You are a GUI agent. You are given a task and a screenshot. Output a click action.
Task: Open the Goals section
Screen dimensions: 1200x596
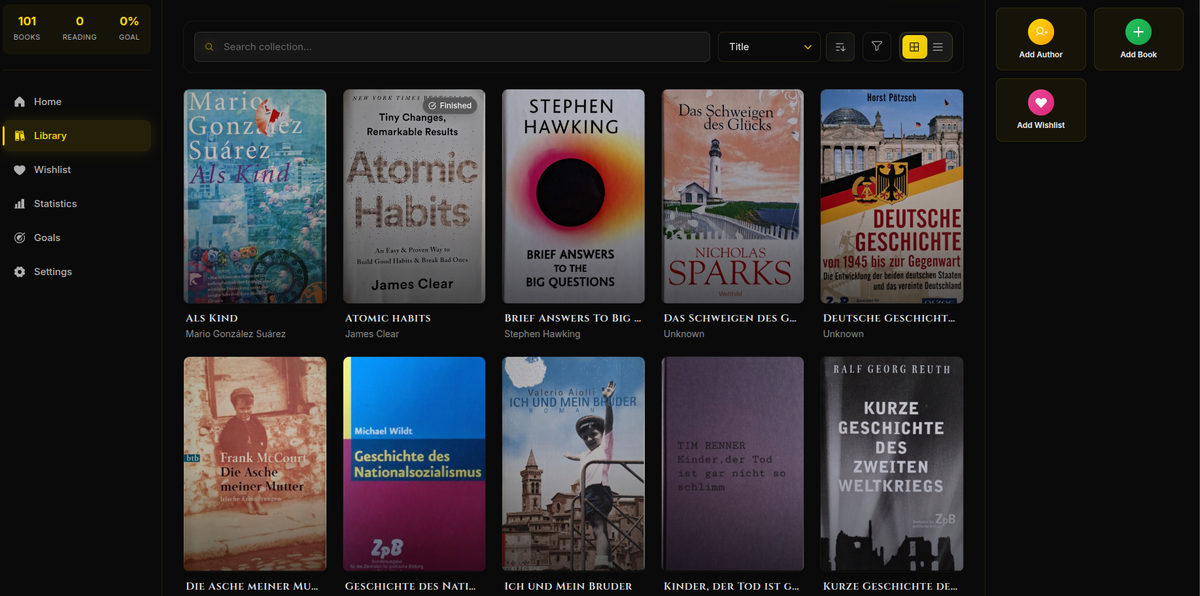click(x=76, y=238)
